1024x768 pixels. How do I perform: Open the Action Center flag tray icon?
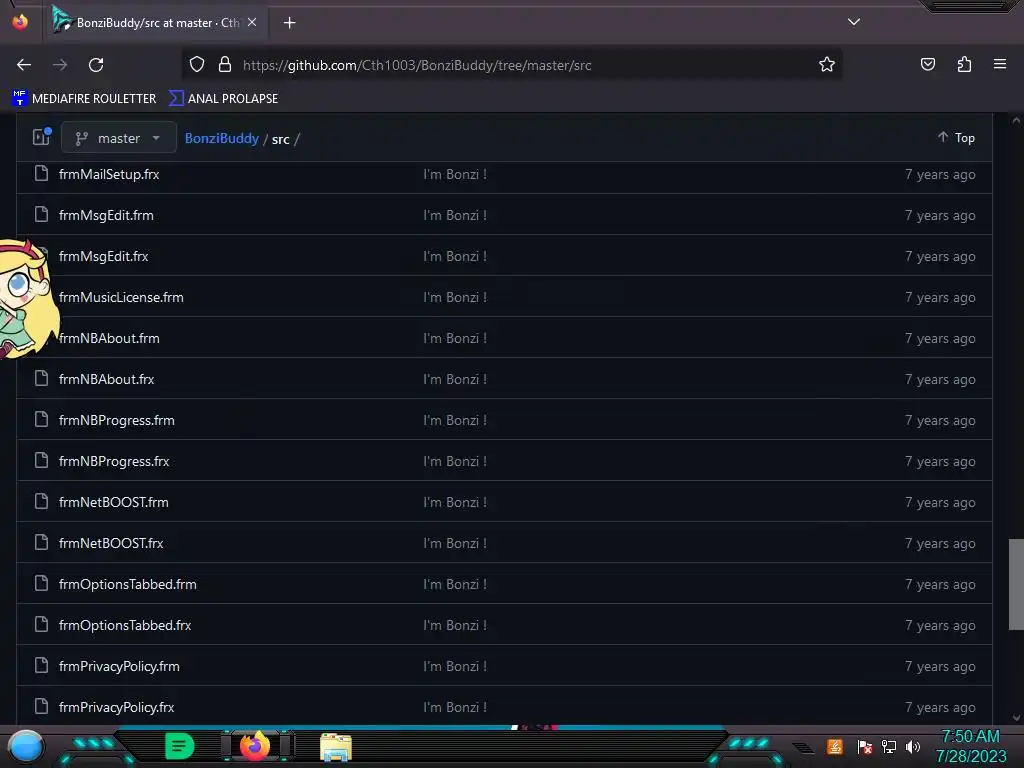(865, 746)
